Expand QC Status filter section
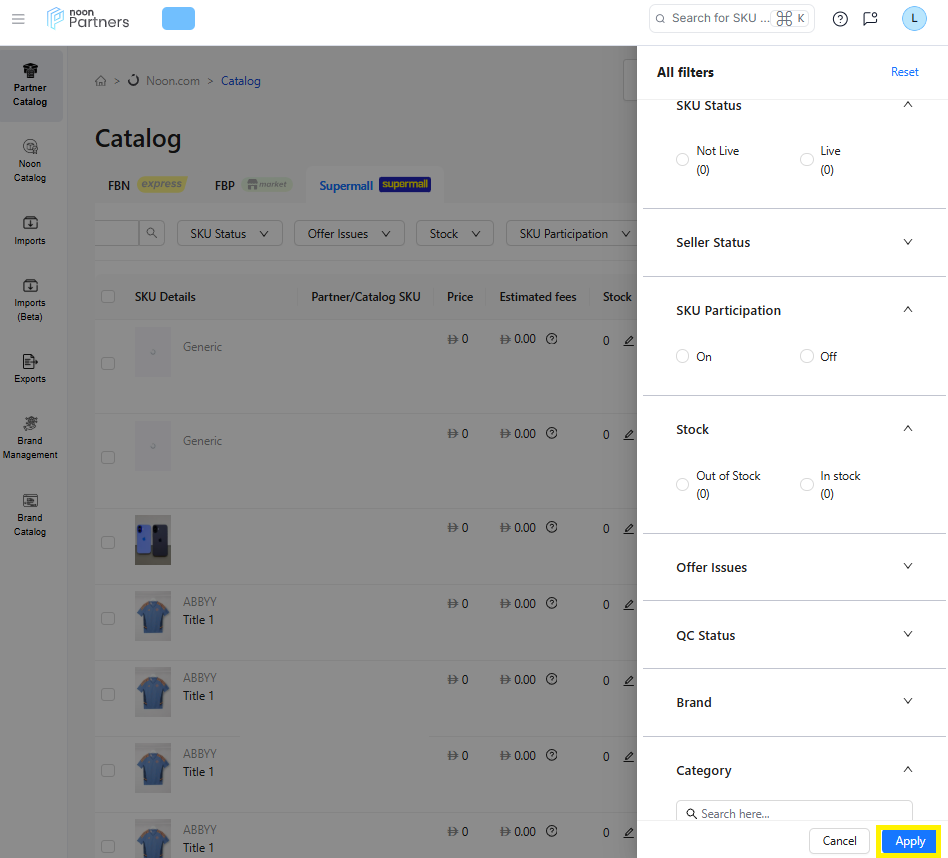948x858 pixels. [907, 634]
